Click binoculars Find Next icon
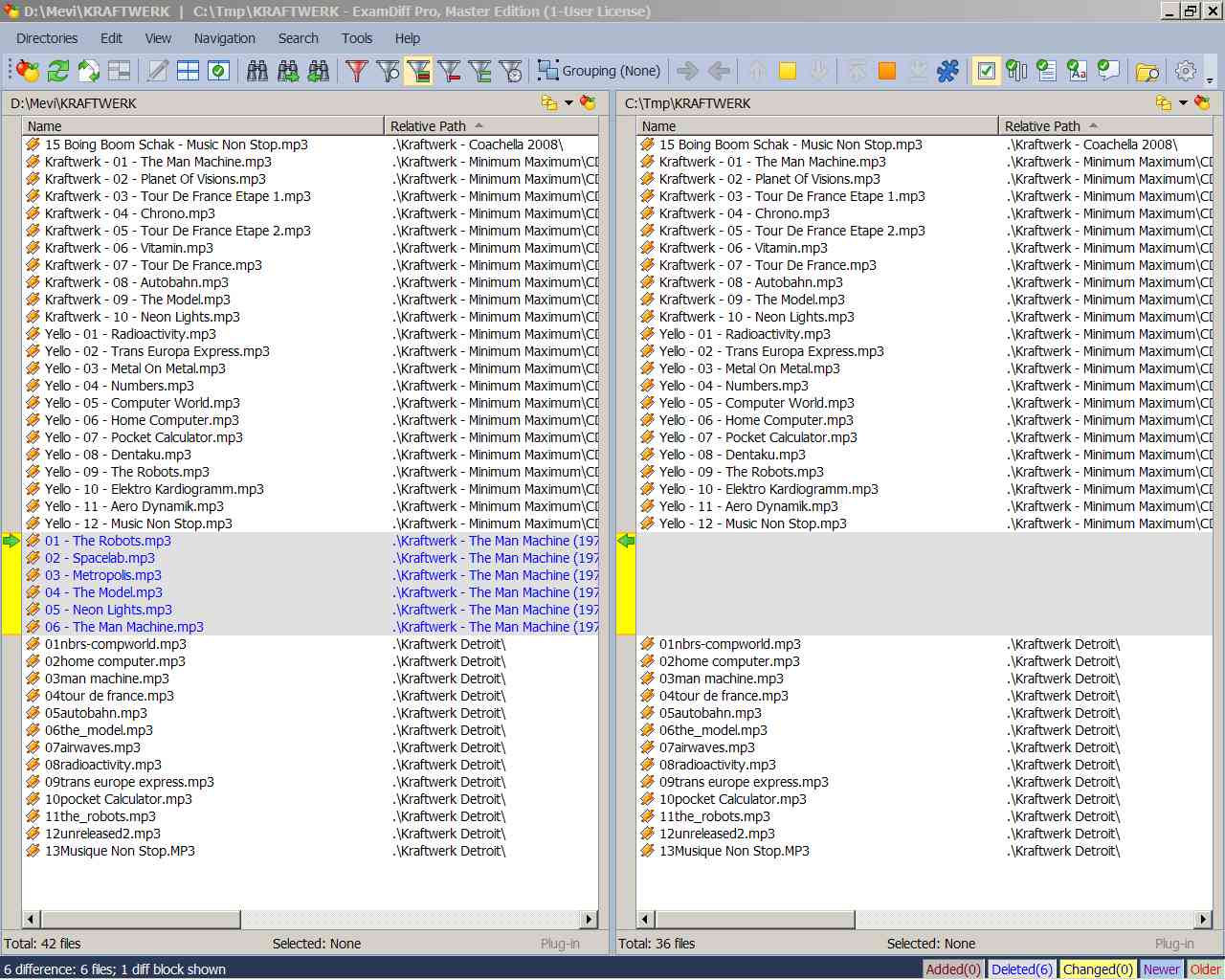This screenshot has width=1225, height=980. click(288, 71)
